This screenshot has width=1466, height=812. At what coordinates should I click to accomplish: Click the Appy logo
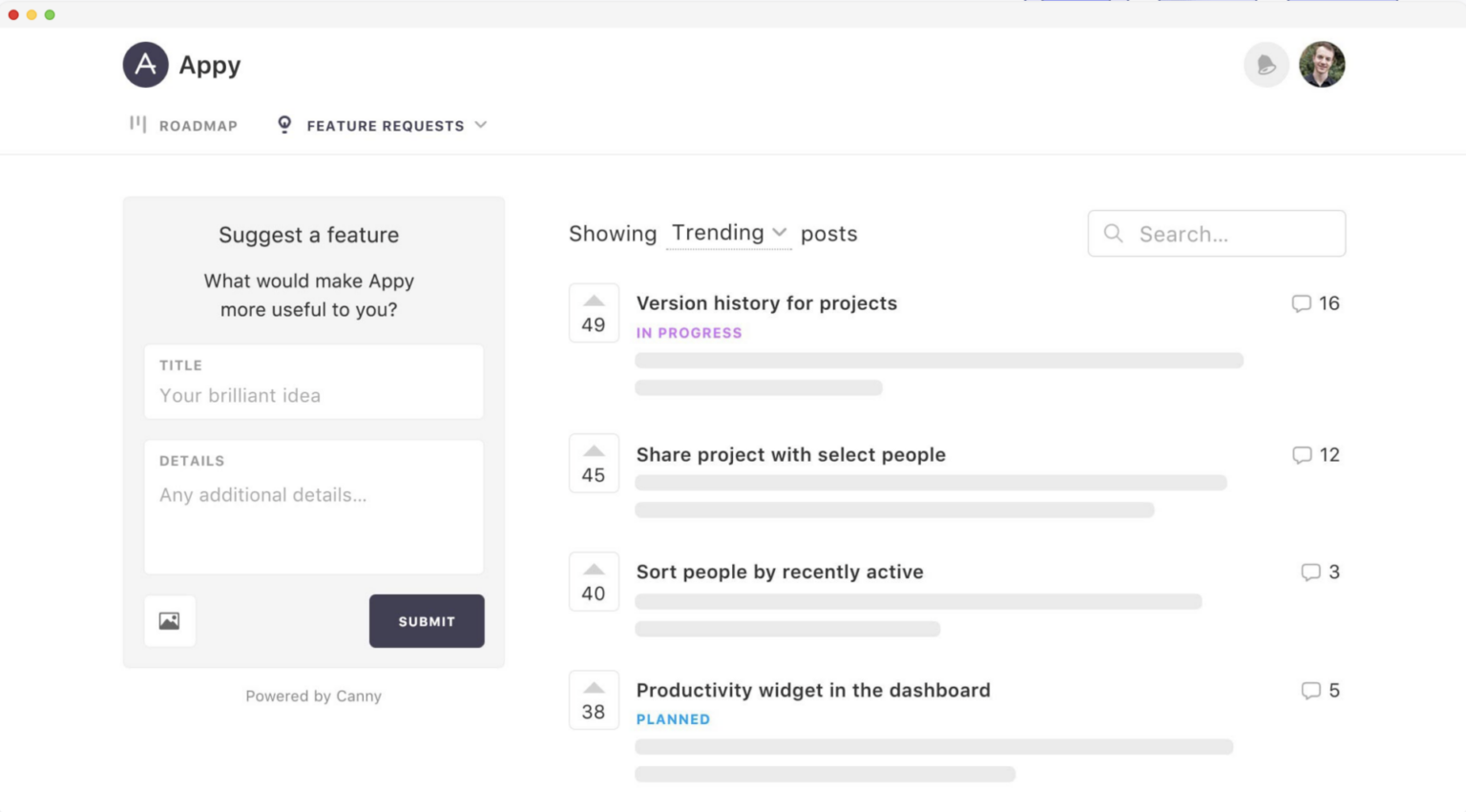(x=145, y=65)
